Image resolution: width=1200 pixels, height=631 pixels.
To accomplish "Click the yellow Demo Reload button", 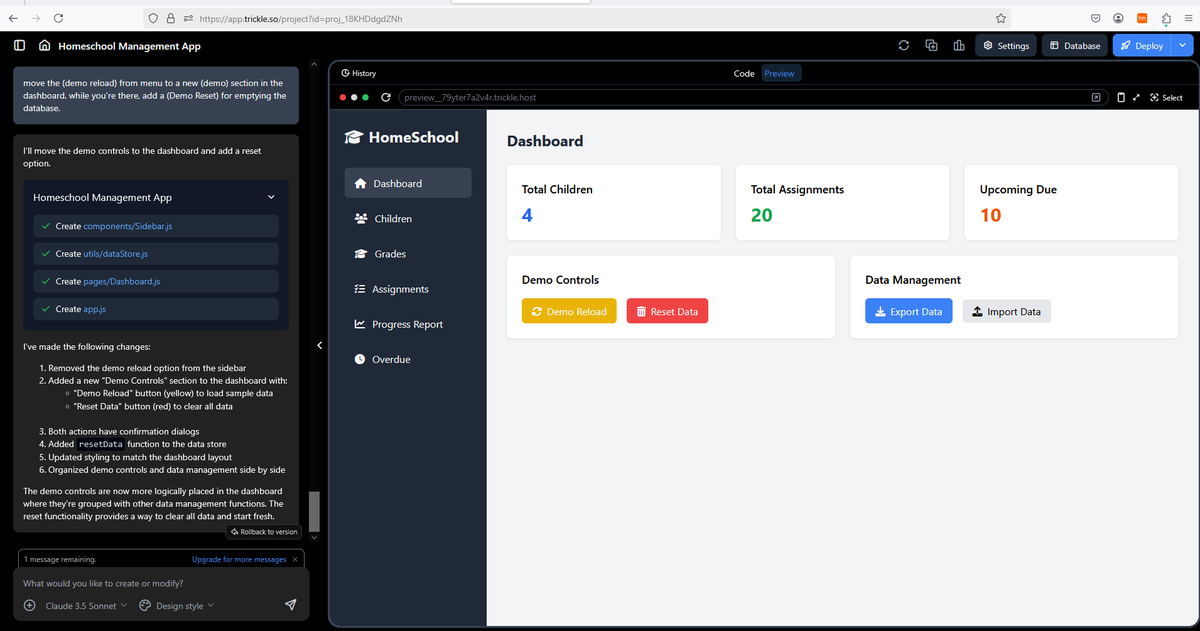I will 569,311.
